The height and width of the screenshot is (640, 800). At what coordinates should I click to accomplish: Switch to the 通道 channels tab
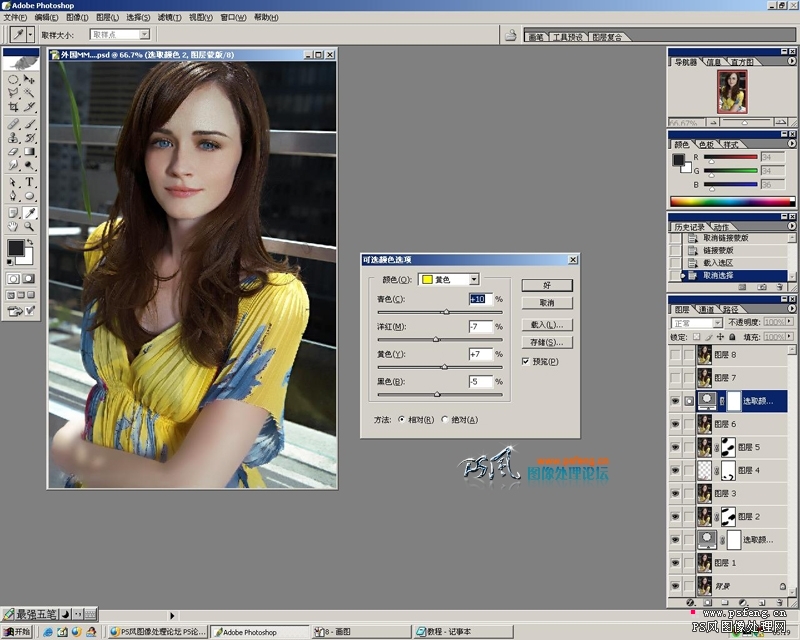coord(706,309)
